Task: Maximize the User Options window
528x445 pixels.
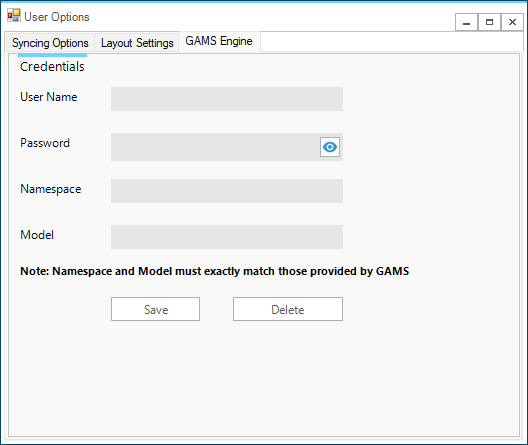Action: click(x=489, y=22)
